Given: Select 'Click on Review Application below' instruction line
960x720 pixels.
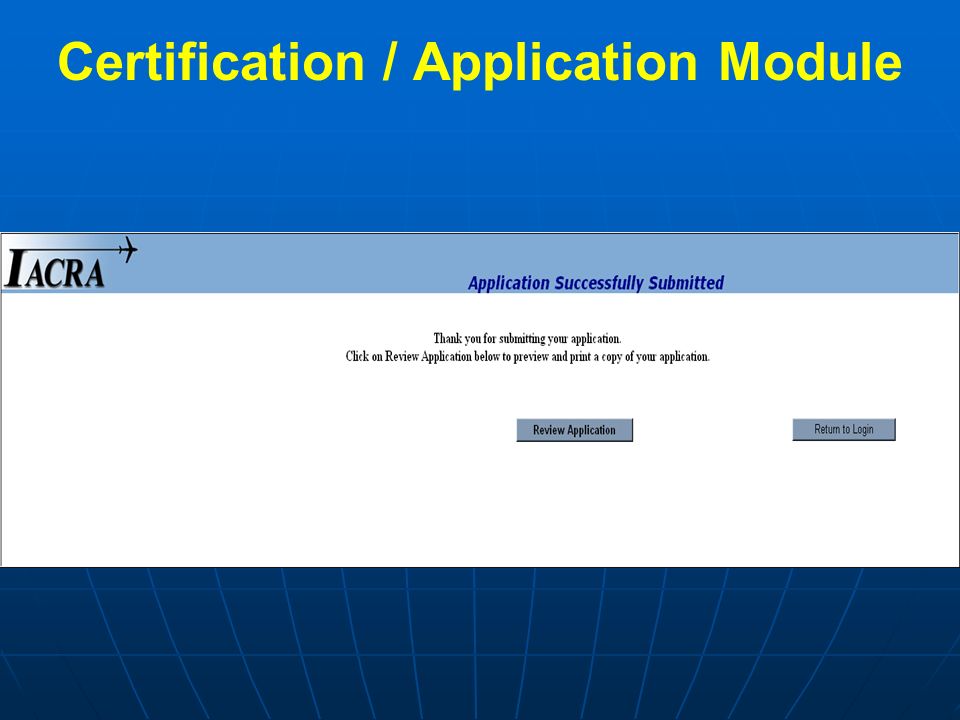Looking at the screenshot, I should (x=527, y=356).
